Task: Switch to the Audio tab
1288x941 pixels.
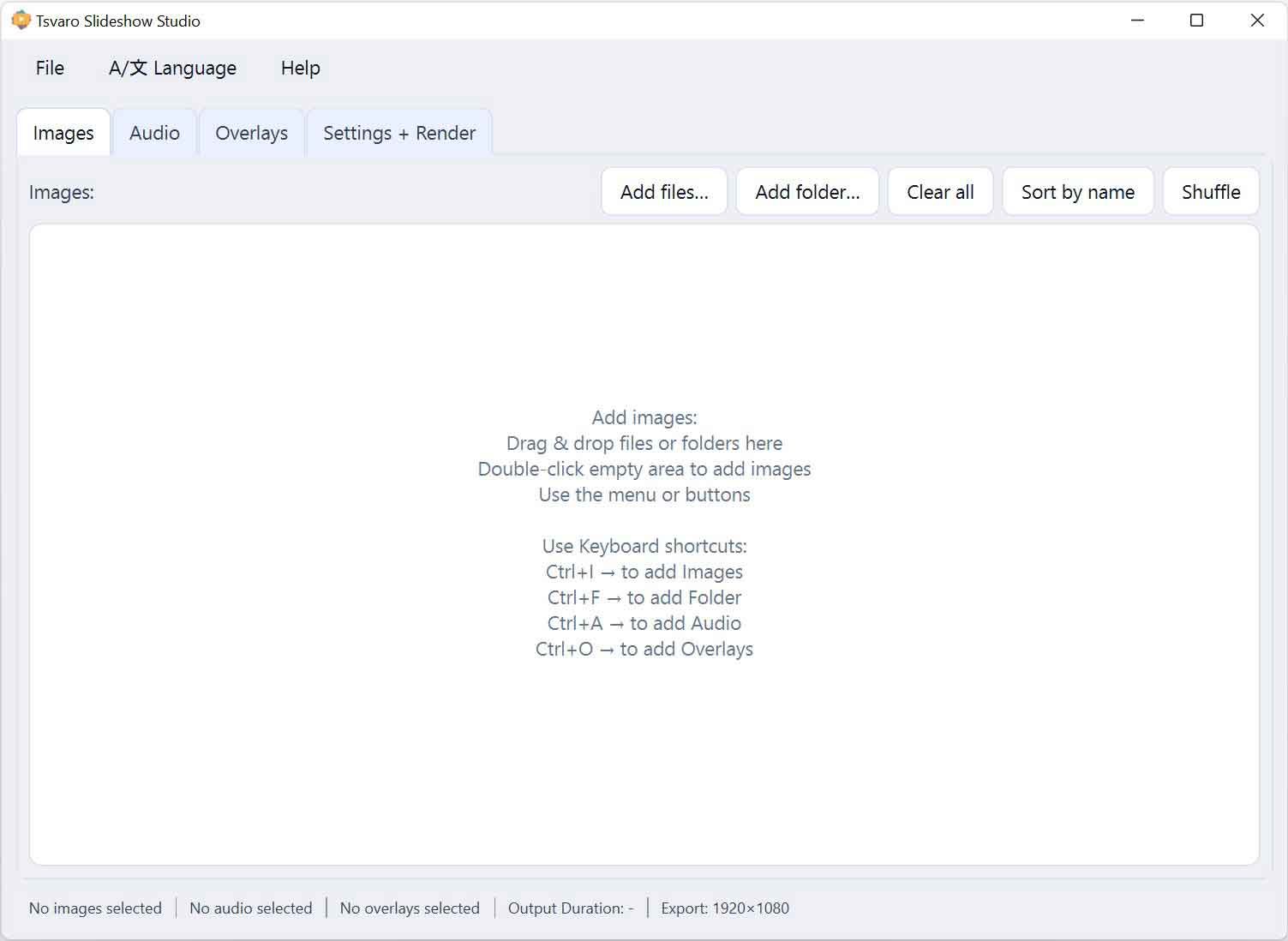Action: (x=154, y=132)
